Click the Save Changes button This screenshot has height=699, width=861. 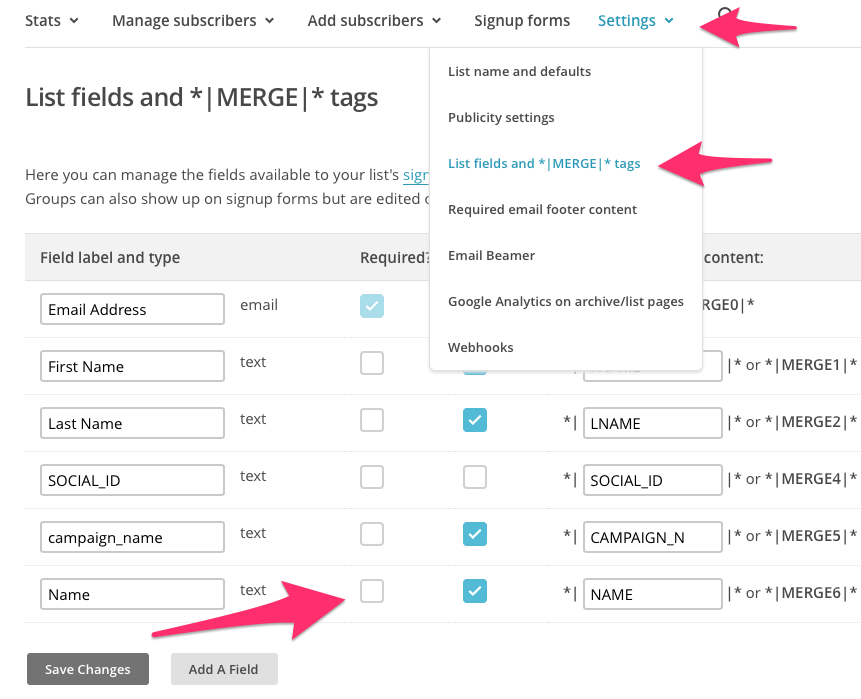88,669
